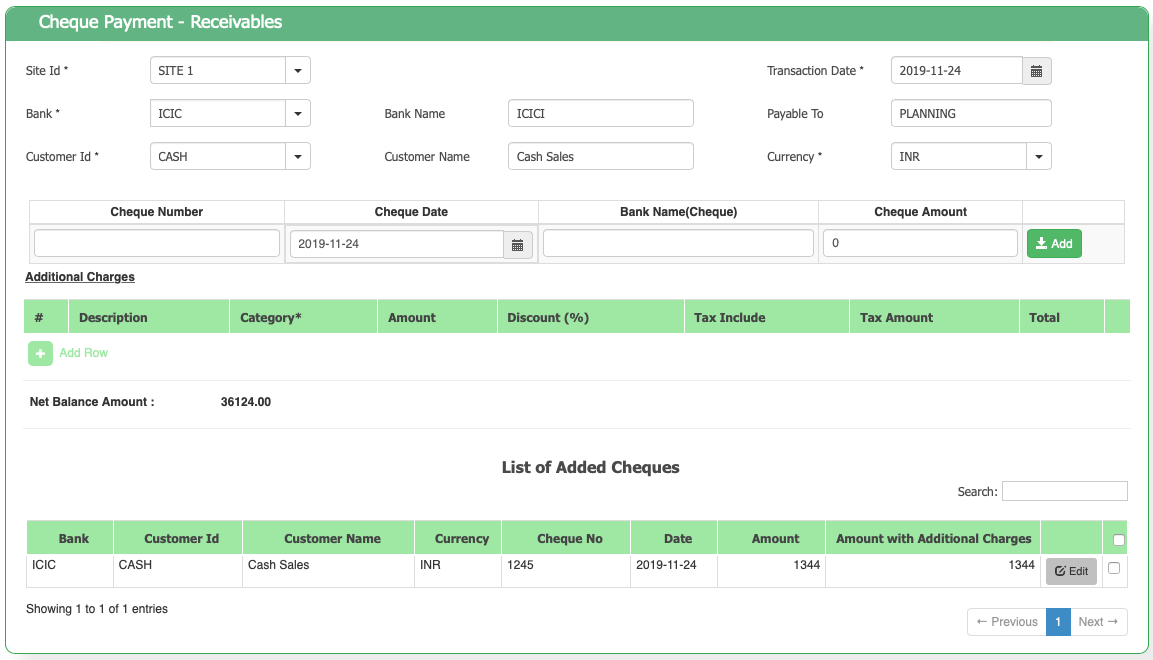Click Add button with download icon
This screenshot has width=1153, height=660.
1054,244
